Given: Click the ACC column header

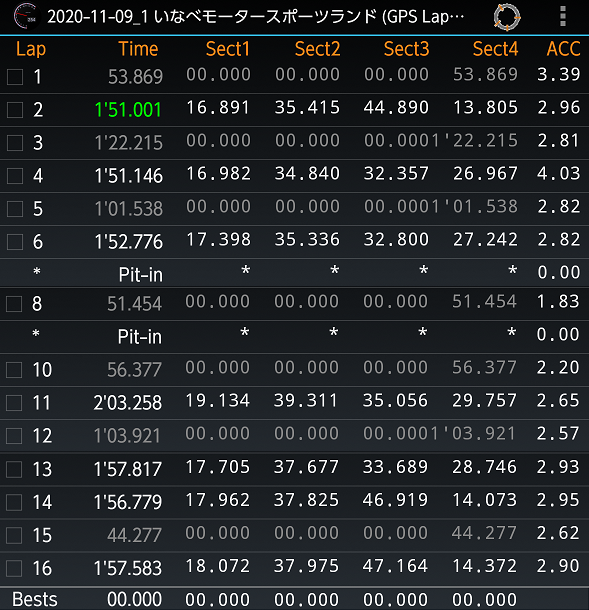Looking at the screenshot, I should click(x=563, y=49).
